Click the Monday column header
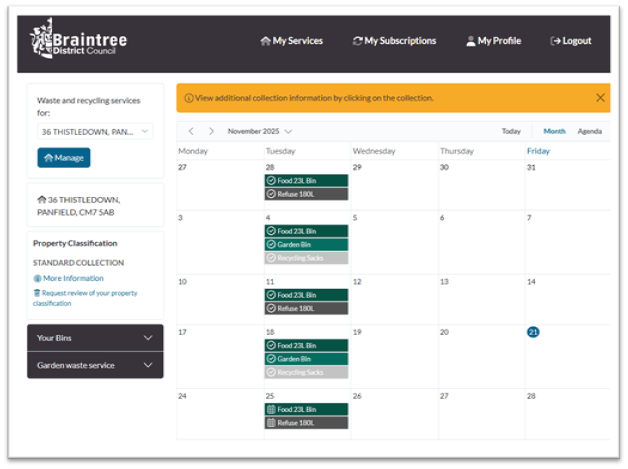This screenshot has width=628, height=469. tap(193, 151)
